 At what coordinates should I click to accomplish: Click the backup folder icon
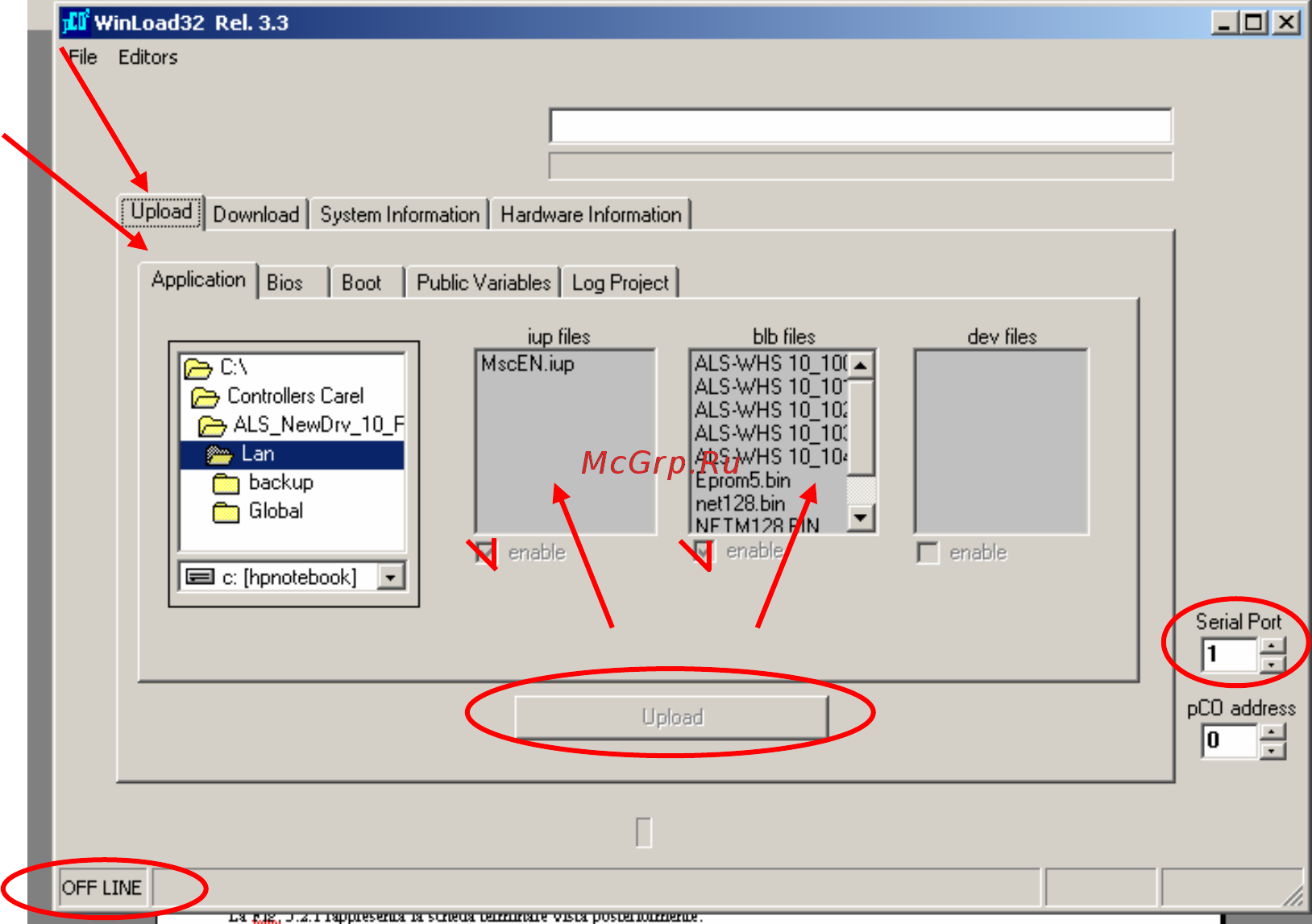point(226,483)
